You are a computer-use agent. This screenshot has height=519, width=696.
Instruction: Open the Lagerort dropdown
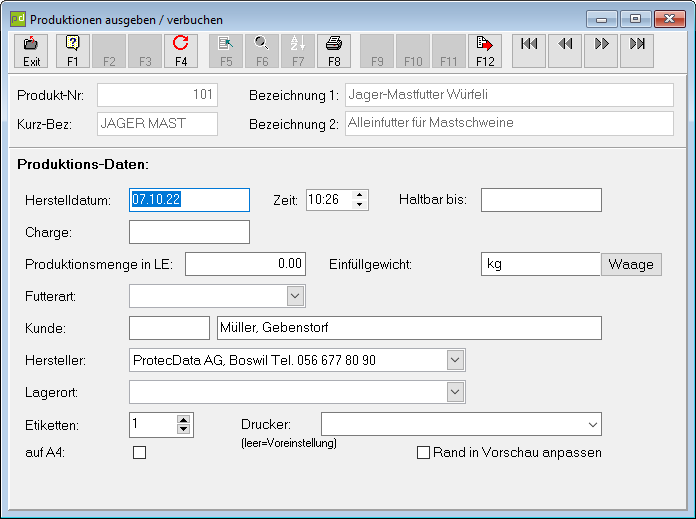tap(455, 392)
